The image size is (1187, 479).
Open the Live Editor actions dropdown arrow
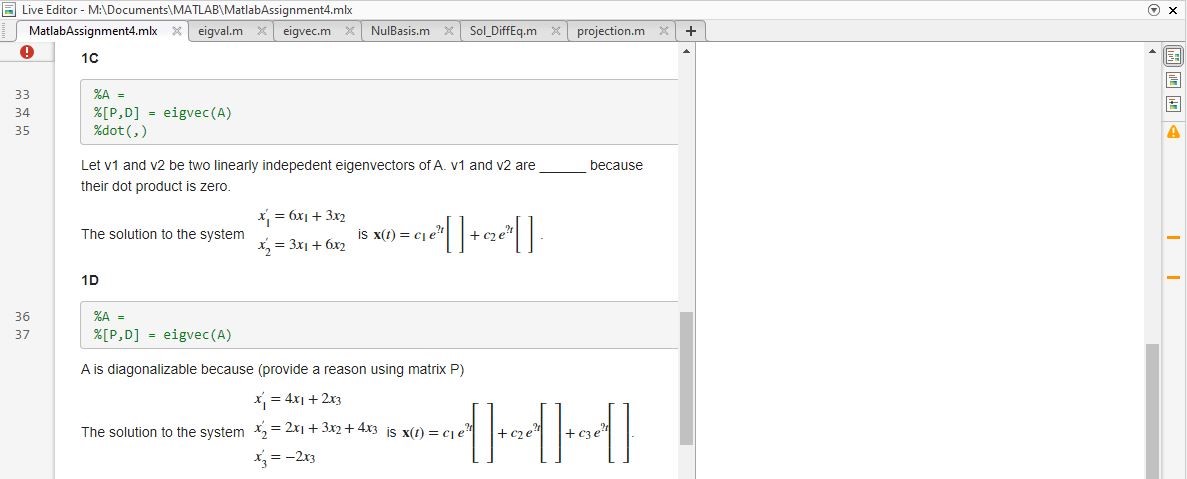tap(1154, 10)
